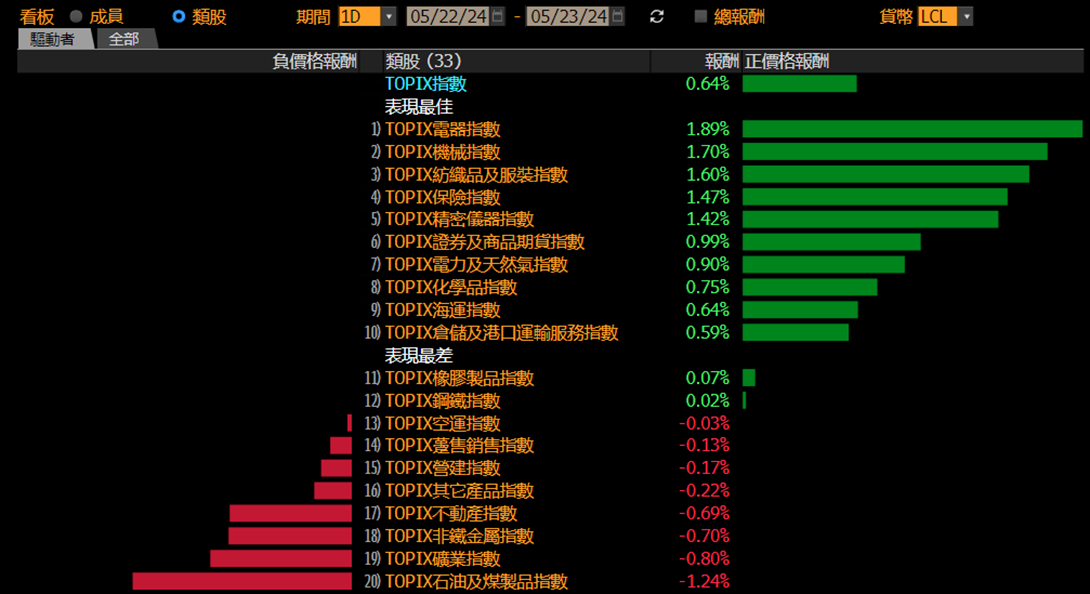Open TOPIX電器指數 row

[442, 129]
